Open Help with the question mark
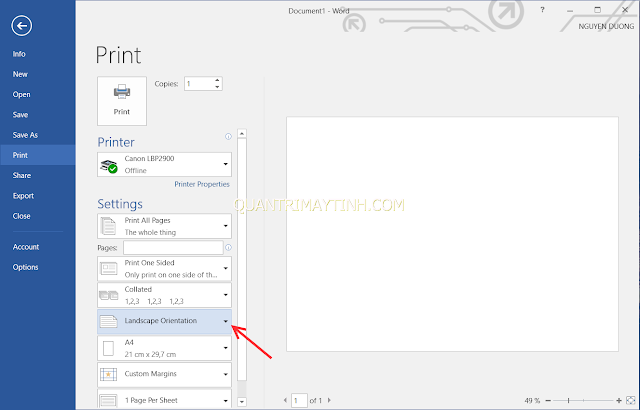Screen dimensions: 640x410 coord(542,10)
